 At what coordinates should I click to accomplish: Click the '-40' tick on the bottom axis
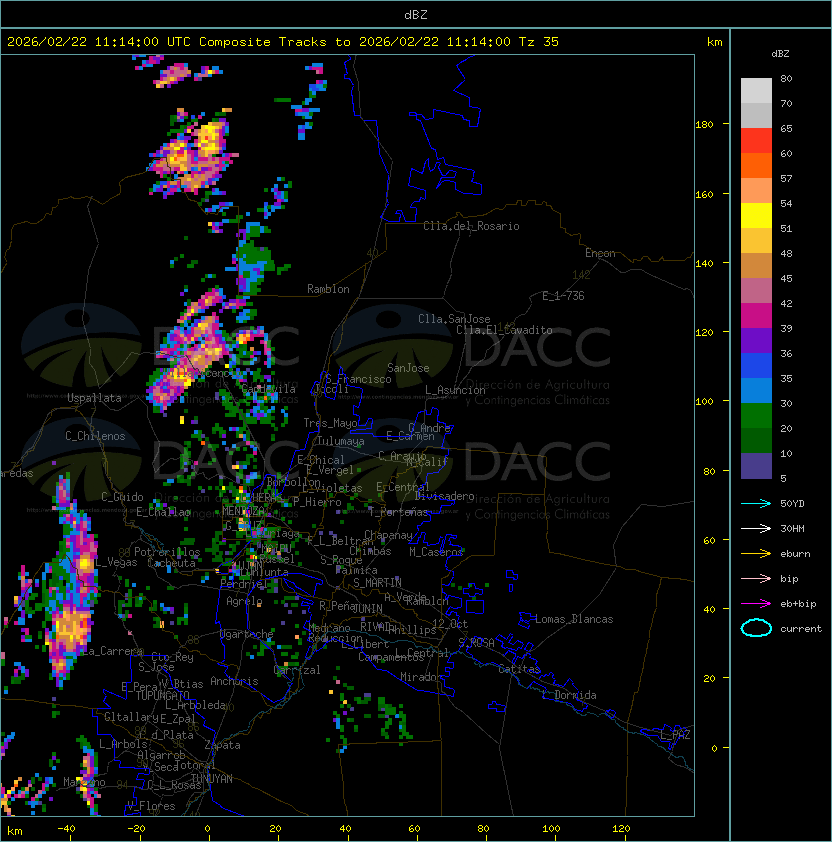click(66, 829)
